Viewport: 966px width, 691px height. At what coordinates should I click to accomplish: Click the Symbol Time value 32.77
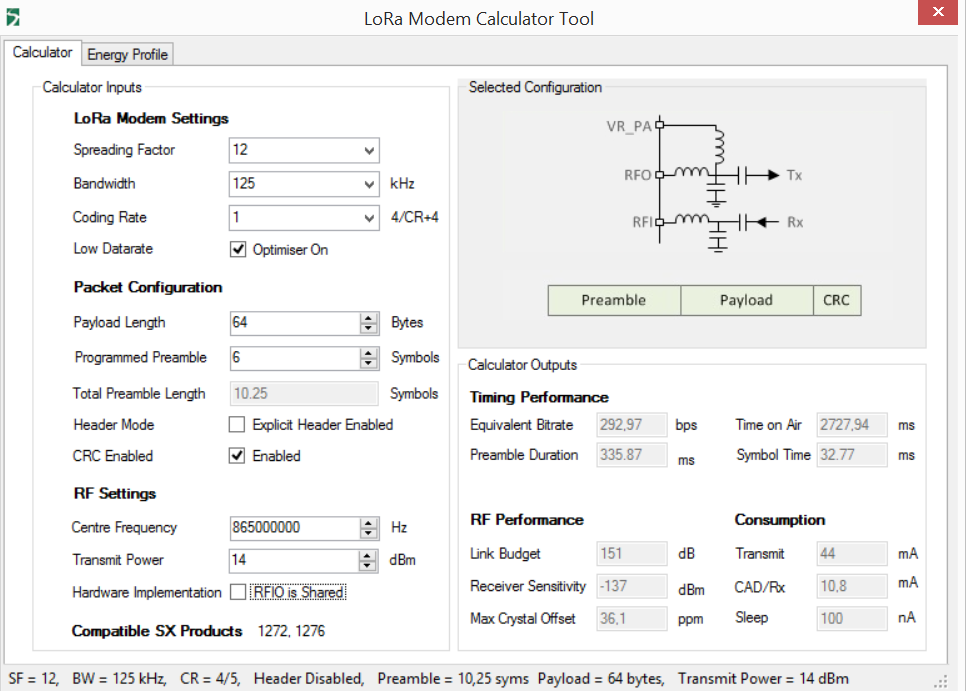(852, 455)
